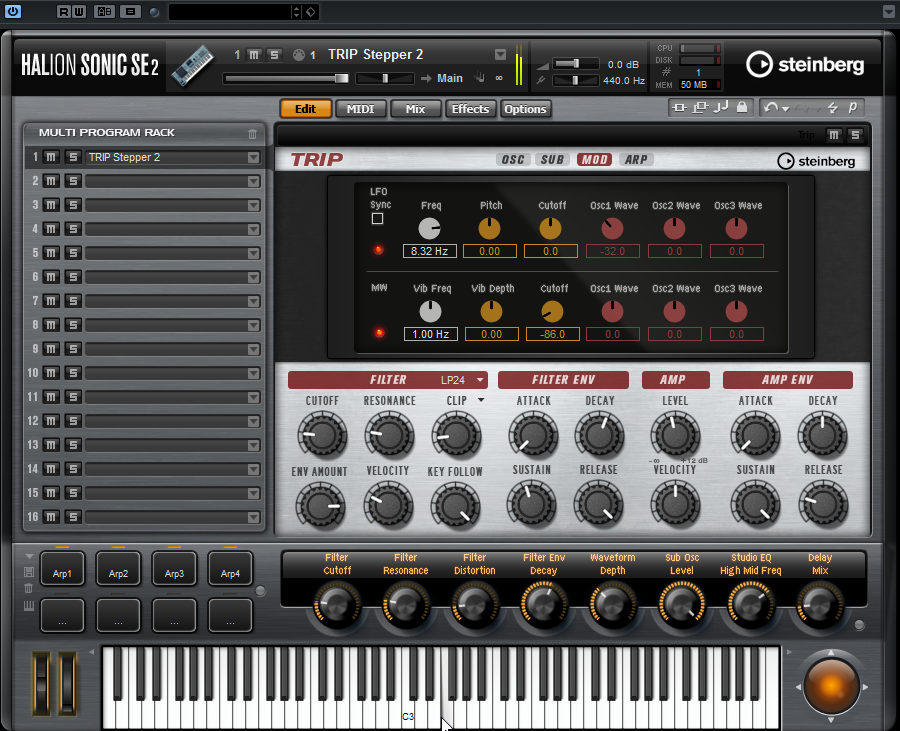Toggle mute button in the header program slot

pos(254,55)
